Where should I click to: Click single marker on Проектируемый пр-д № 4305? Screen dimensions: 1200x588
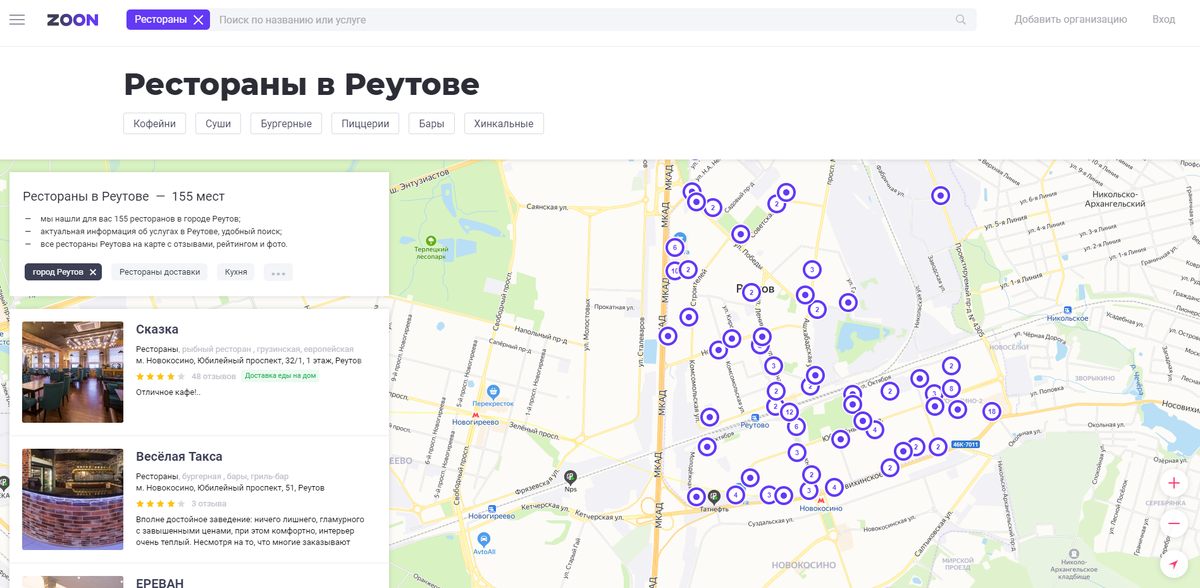pos(940,196)
